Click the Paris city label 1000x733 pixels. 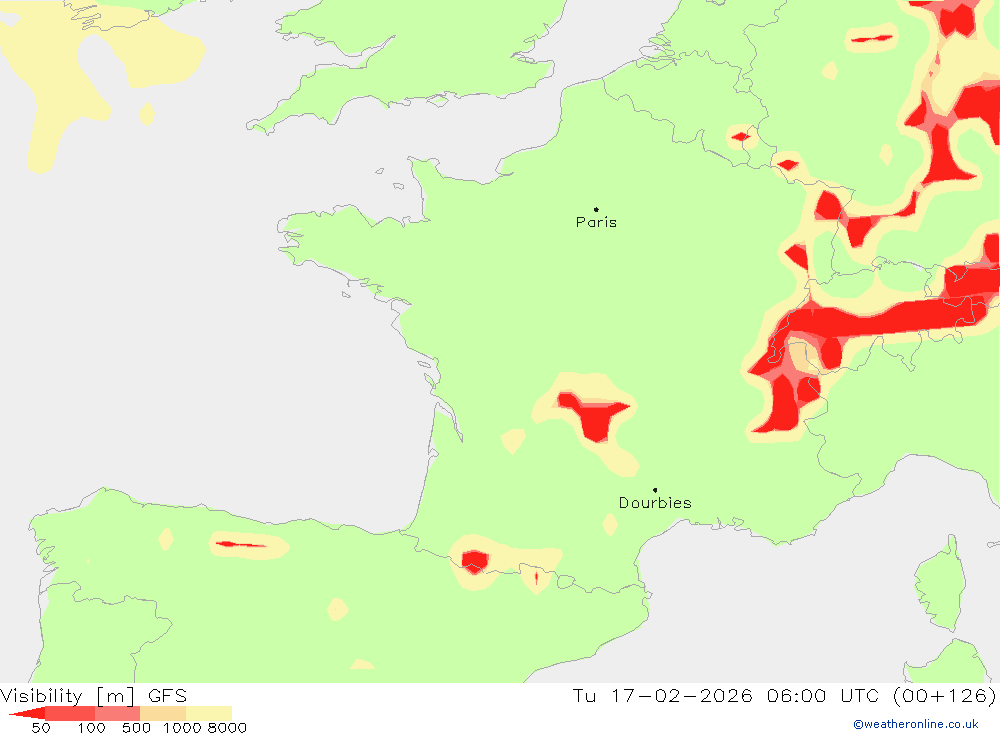coord(596,222)
